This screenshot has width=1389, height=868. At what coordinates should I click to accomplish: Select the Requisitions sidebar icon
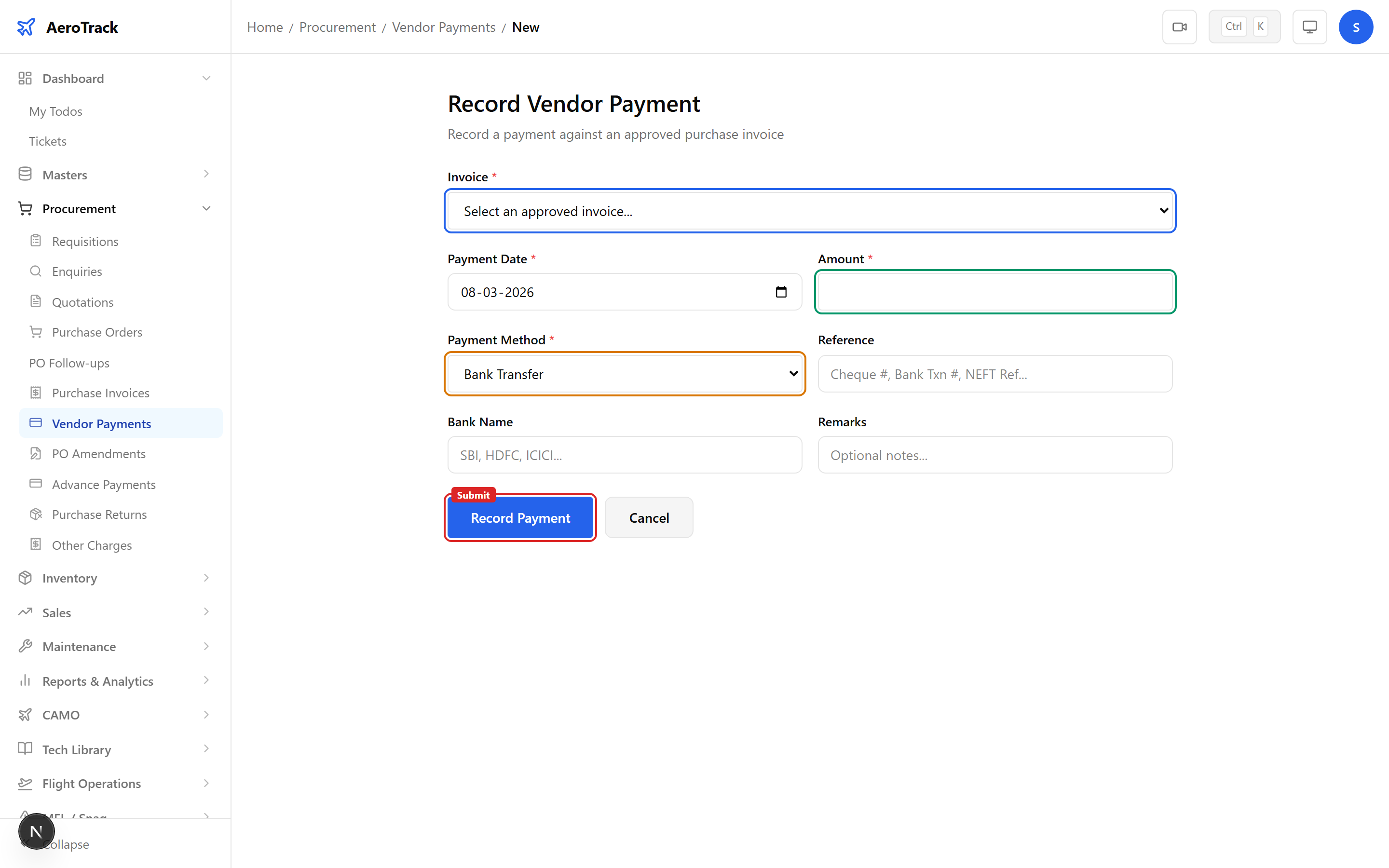coord(36,241)
